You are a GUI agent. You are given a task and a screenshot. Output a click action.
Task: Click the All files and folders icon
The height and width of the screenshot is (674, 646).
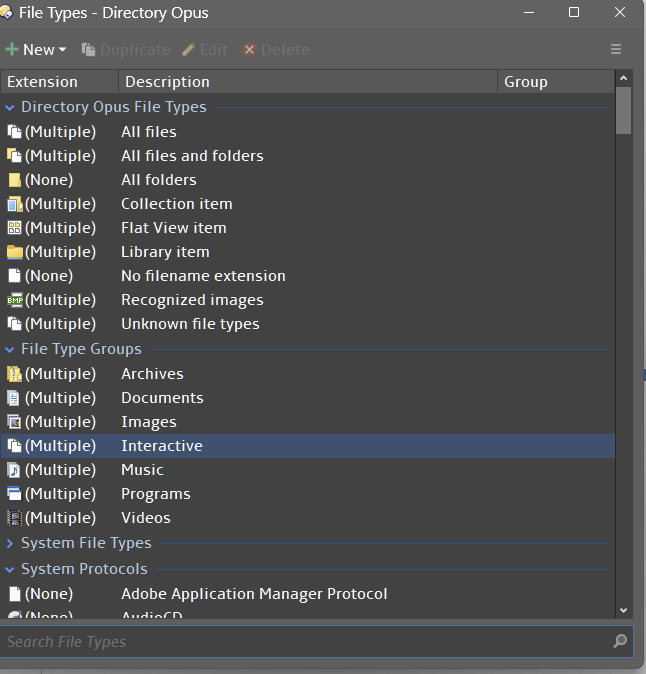(14, 156)
